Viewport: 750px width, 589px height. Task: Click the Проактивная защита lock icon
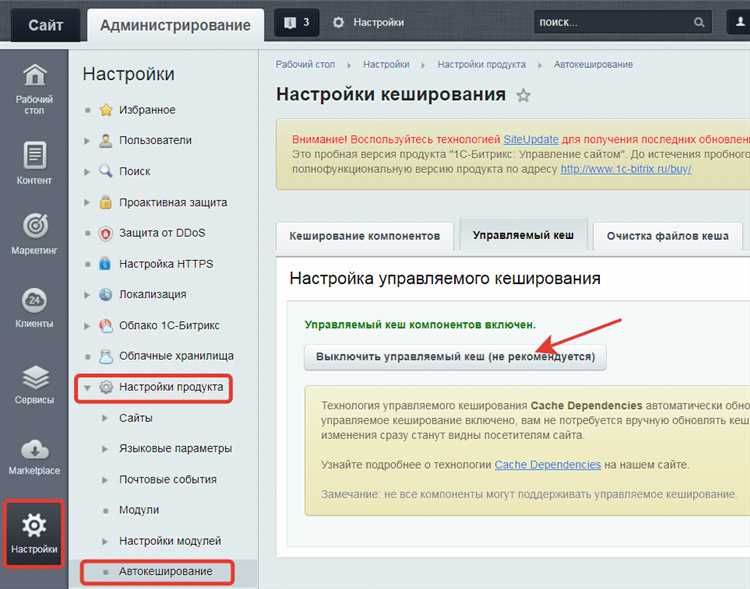(x=105, y=202)
